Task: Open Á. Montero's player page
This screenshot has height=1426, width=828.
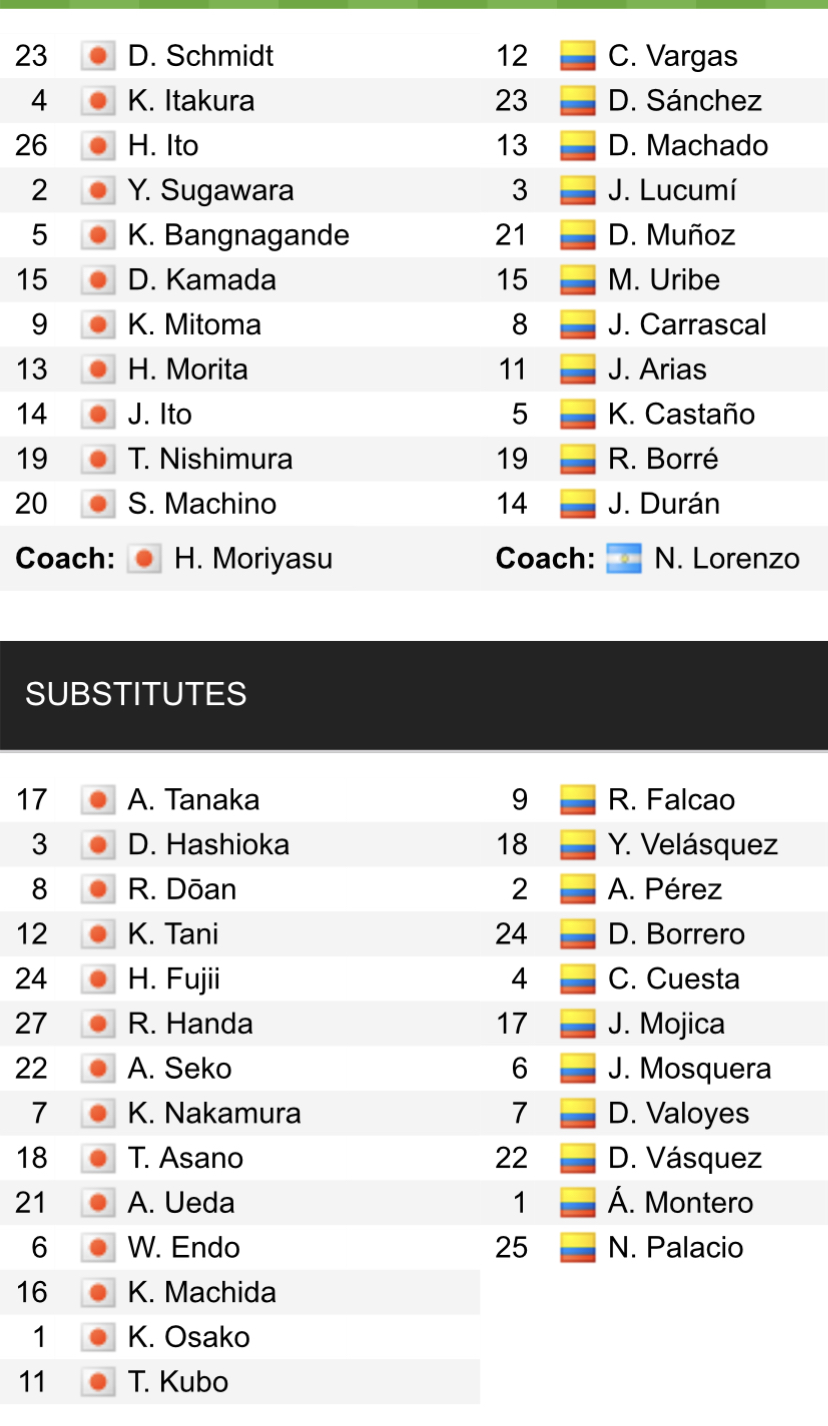Action: click(680, 1203)
